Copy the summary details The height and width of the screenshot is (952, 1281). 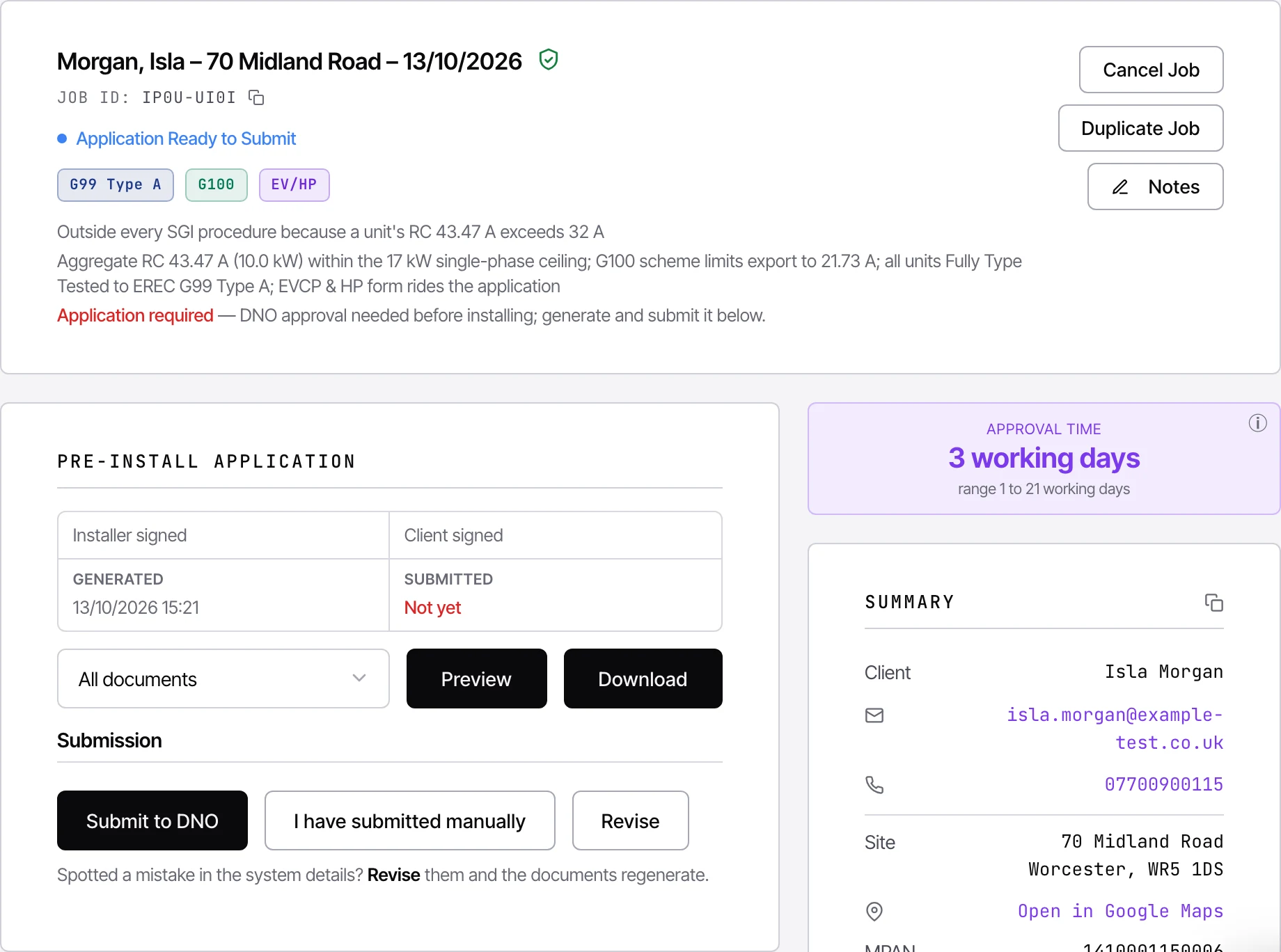pos(1214,603)
